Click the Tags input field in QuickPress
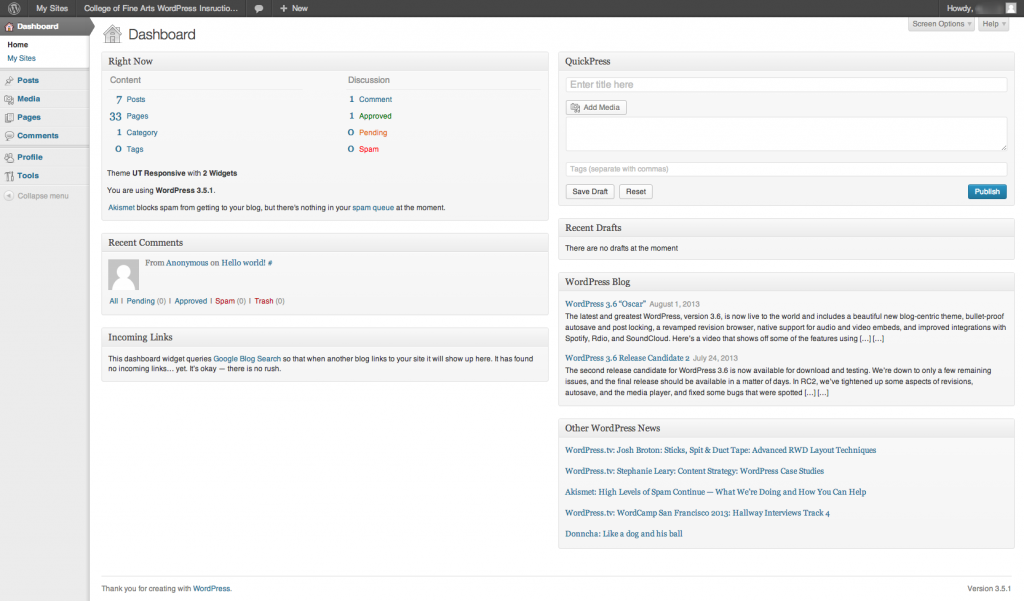Image resolution: width=1024 pixels, height=601 pixels. 786,169
